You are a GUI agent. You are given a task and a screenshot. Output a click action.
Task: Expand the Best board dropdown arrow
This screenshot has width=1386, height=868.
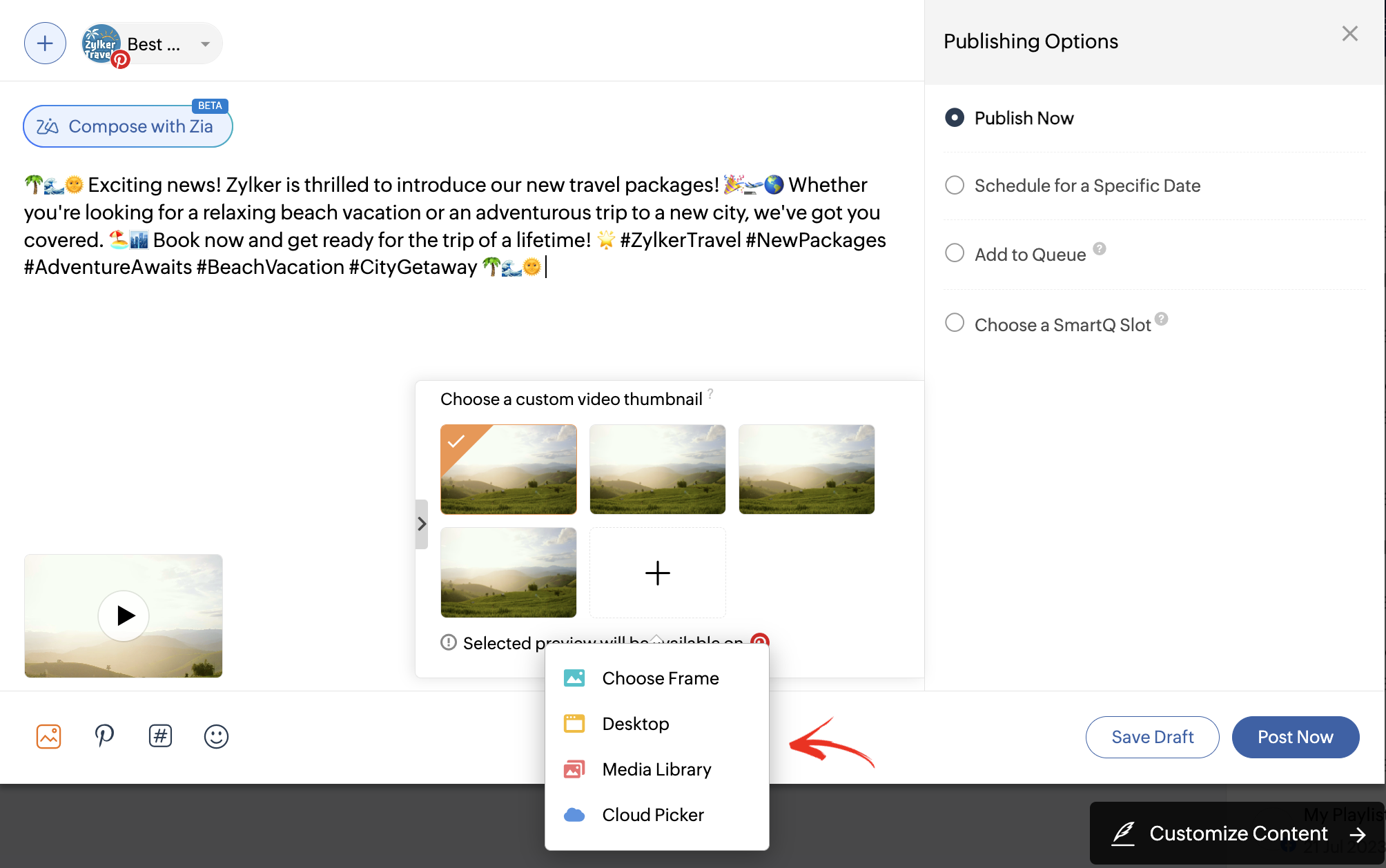tap(205, 44)
